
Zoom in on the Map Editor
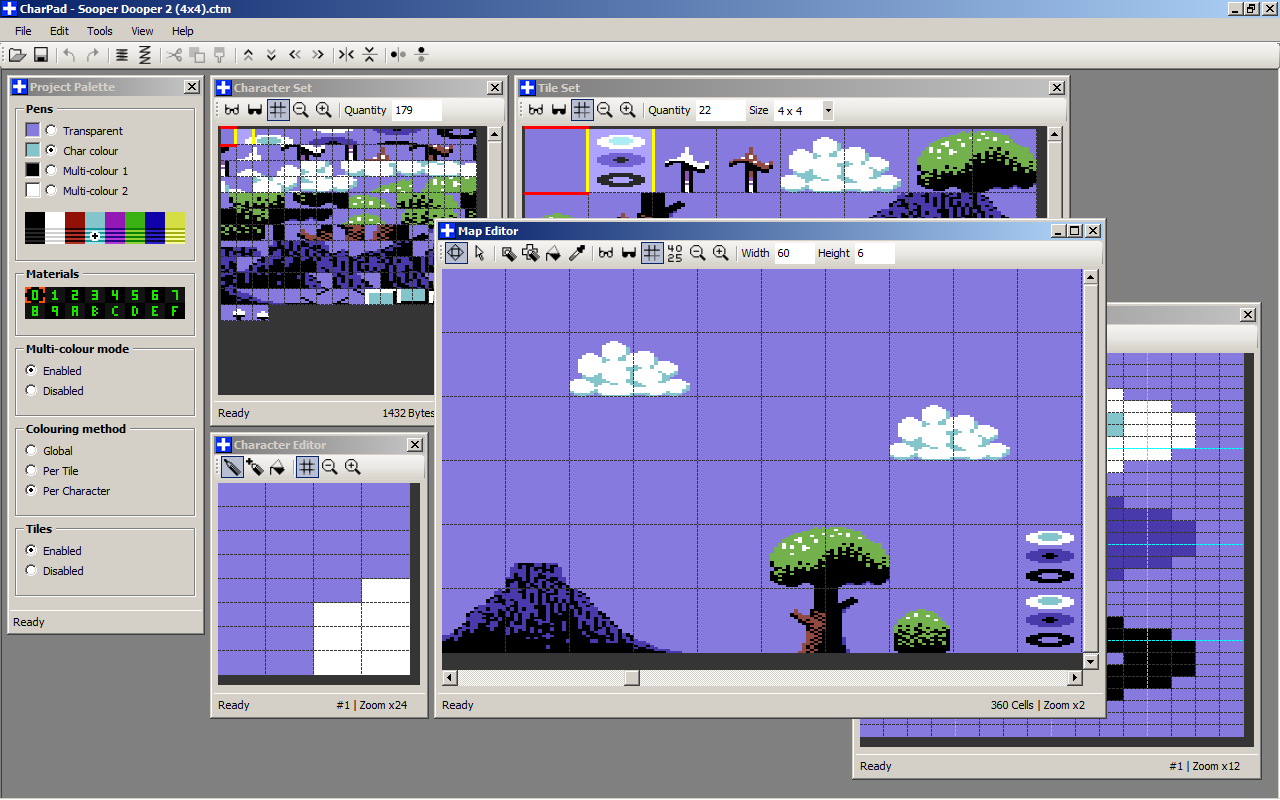720,253
